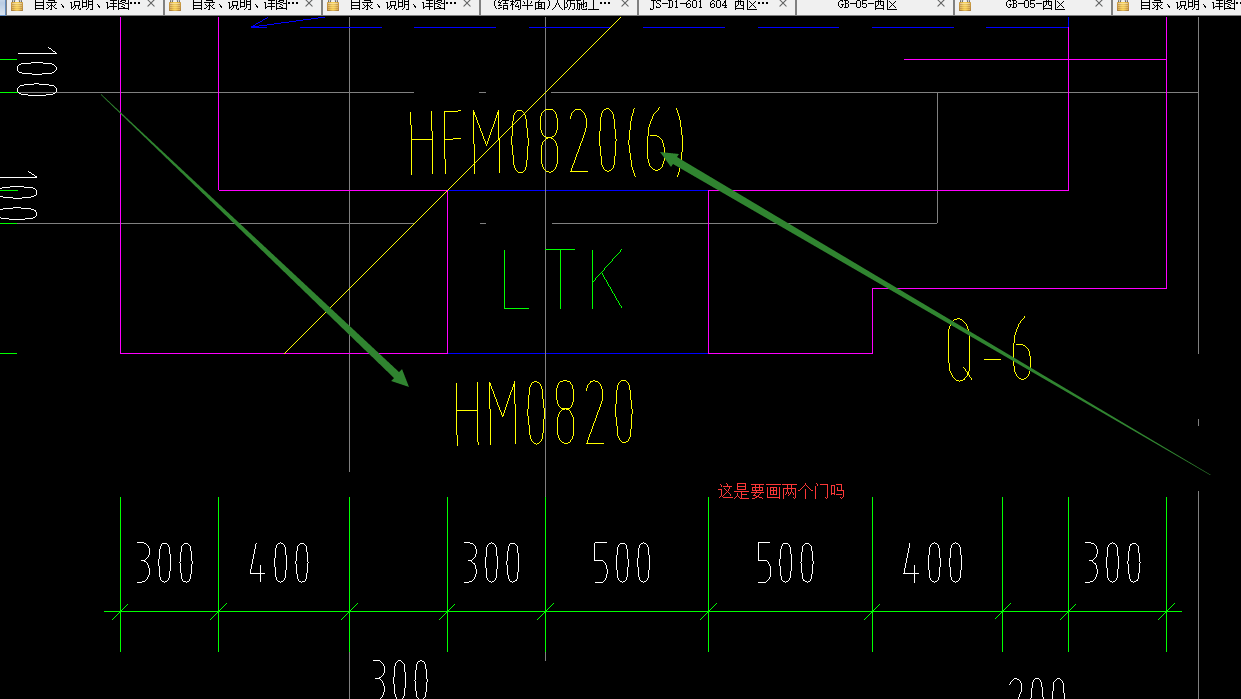
Task: Click the red annotation 这是要画两个门吗
Action: tap(781, 491)
